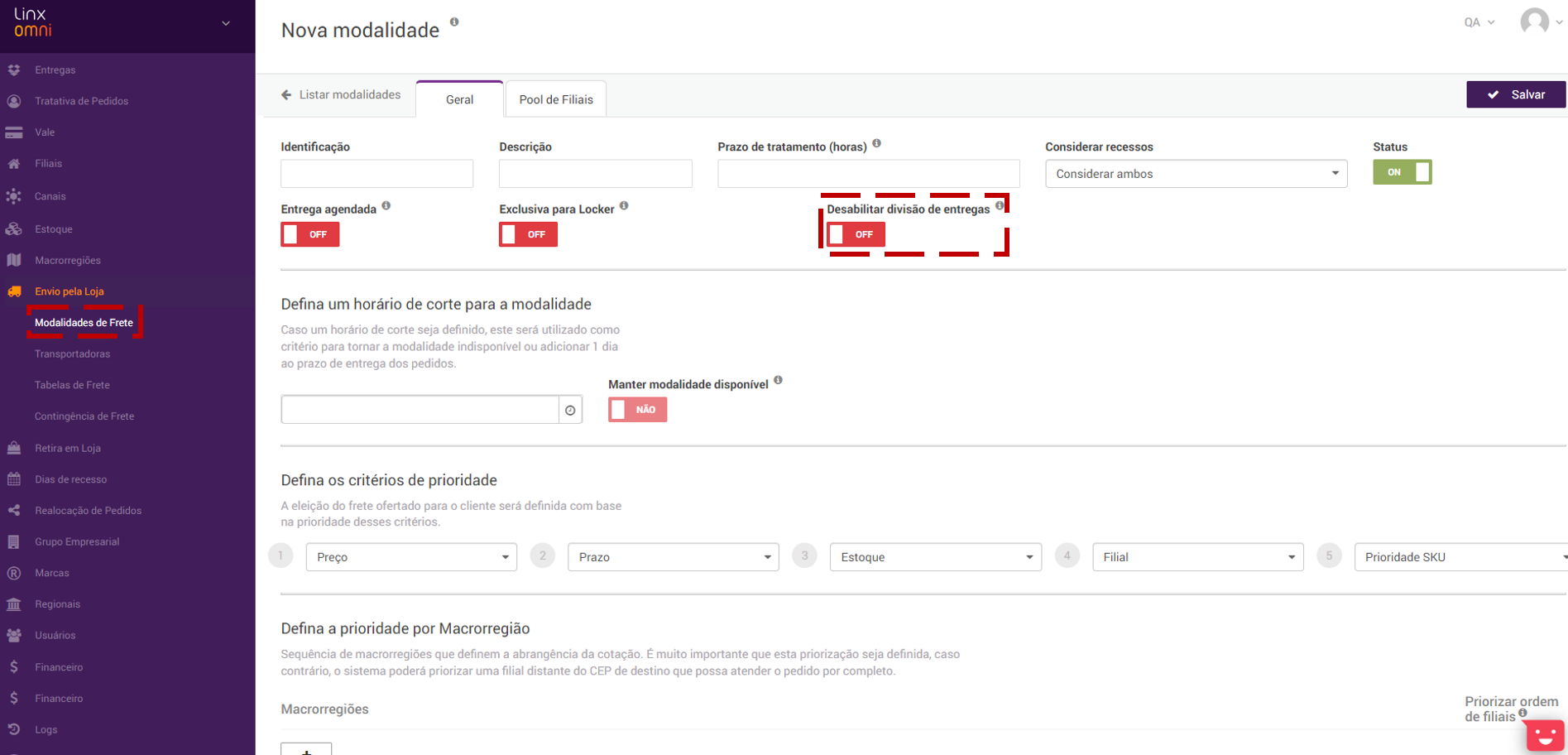
Task: Click the Prazo de tratamento input field
Action: point(869,174)
